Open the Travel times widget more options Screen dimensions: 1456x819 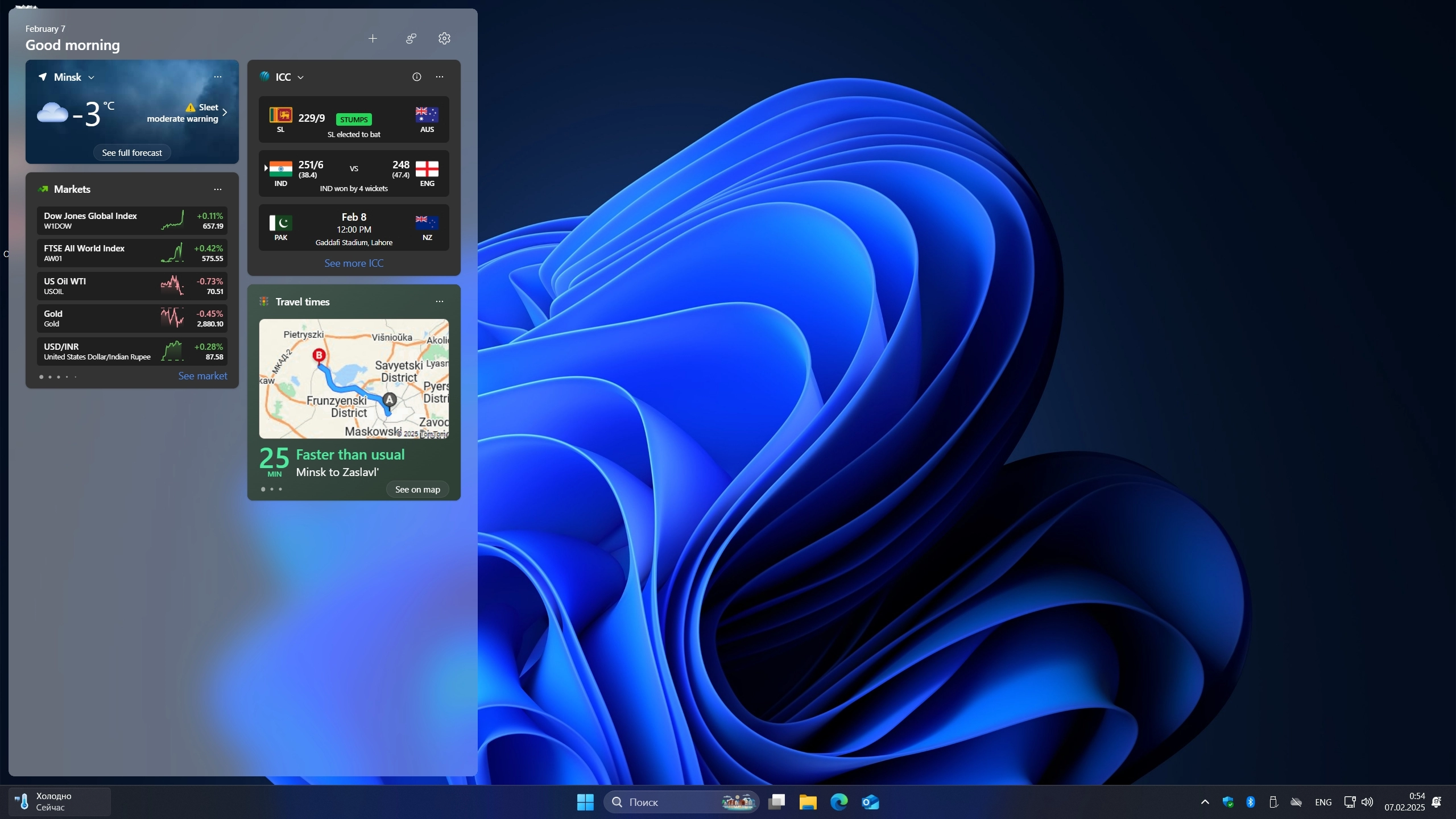(440, 301)
